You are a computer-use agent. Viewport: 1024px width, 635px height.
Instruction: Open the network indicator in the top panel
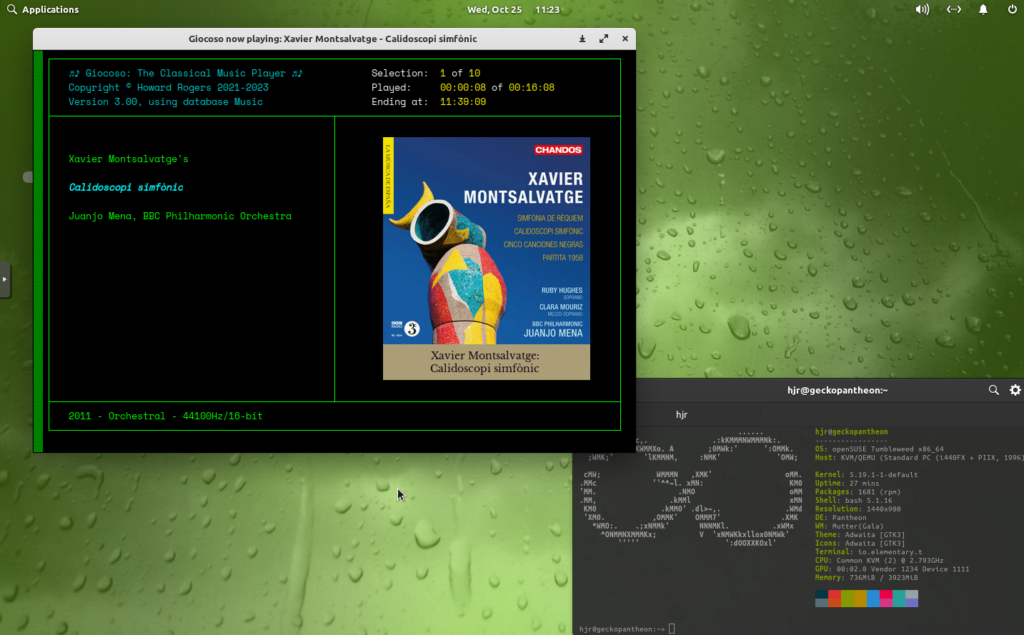point(953,10)
